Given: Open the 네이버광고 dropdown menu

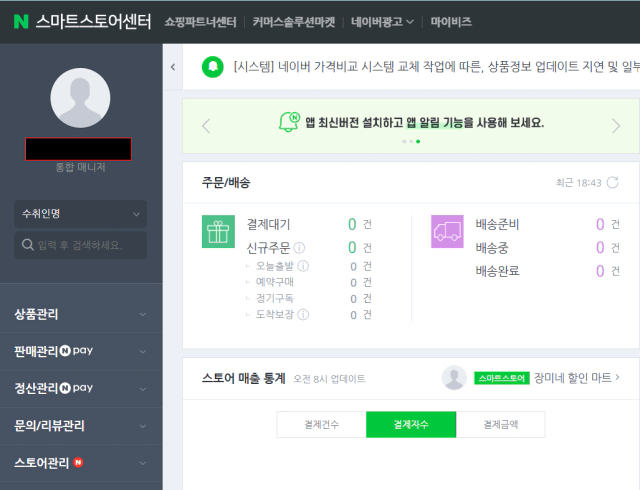Looking at the screenshot, I should click(x=382, y=22).
